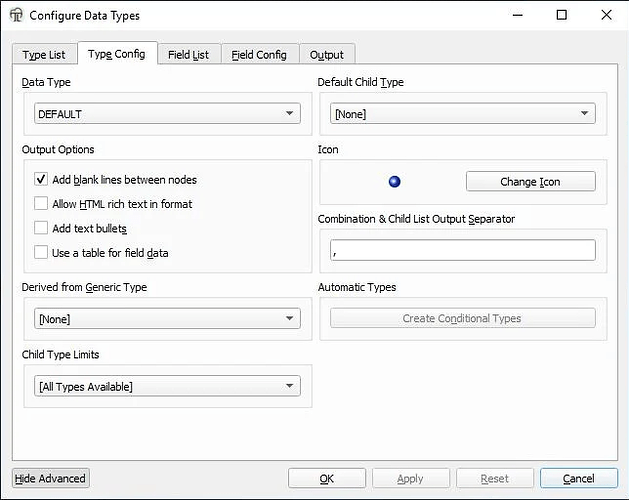Viewport: 629px width, 500px height.
Task: Open the Field List tab
Action: point(188,55)
